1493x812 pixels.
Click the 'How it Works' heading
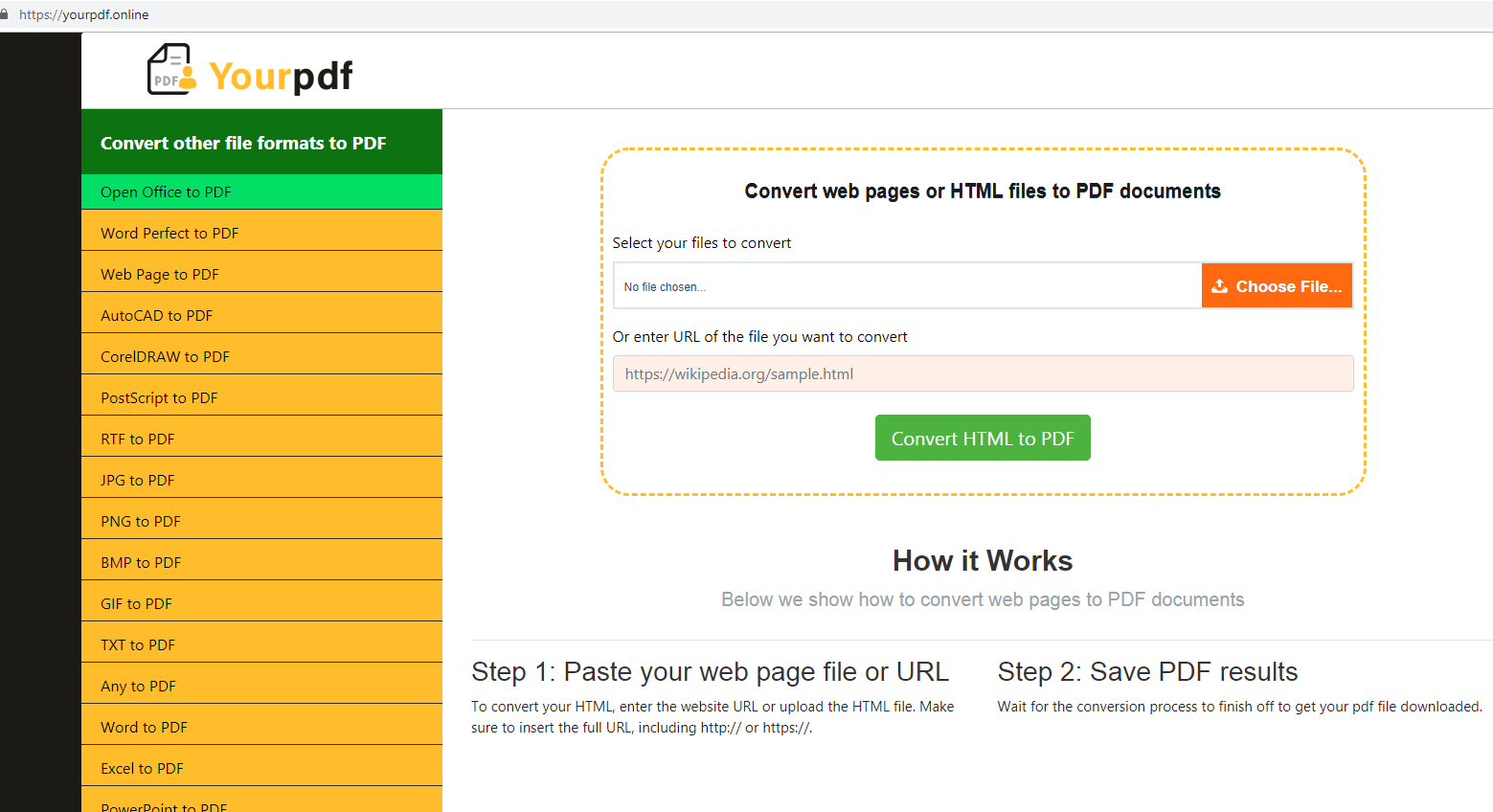pos(983,560)
